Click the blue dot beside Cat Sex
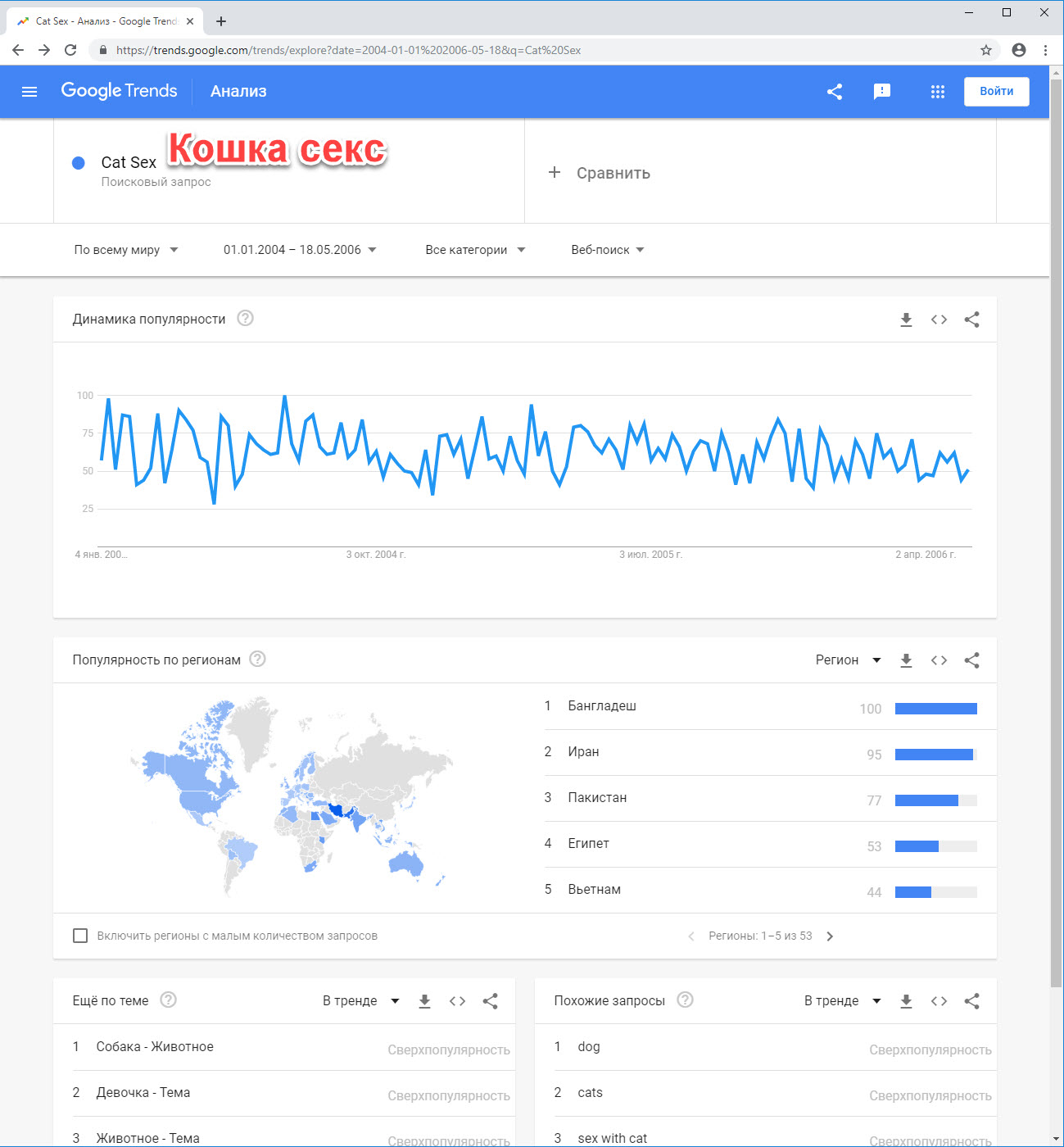The height and width of the screenshot is (1147, 1064). point(79,163)
